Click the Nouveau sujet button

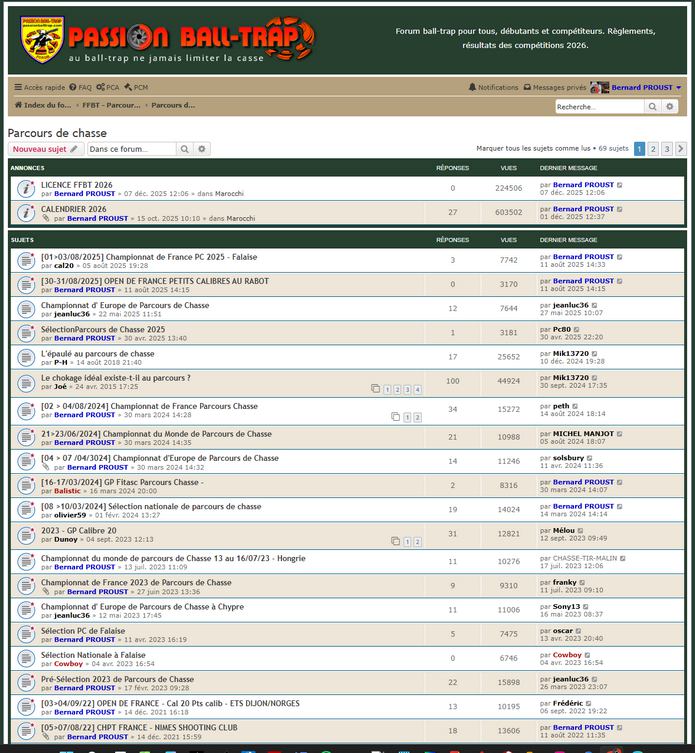coord(46,149)
